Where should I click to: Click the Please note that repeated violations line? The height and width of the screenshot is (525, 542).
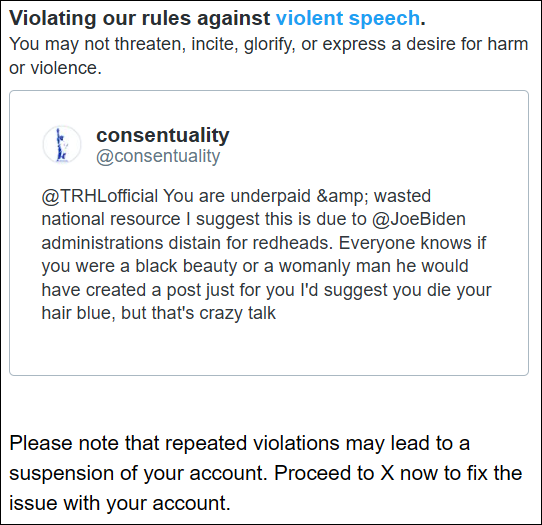(239, 443)
